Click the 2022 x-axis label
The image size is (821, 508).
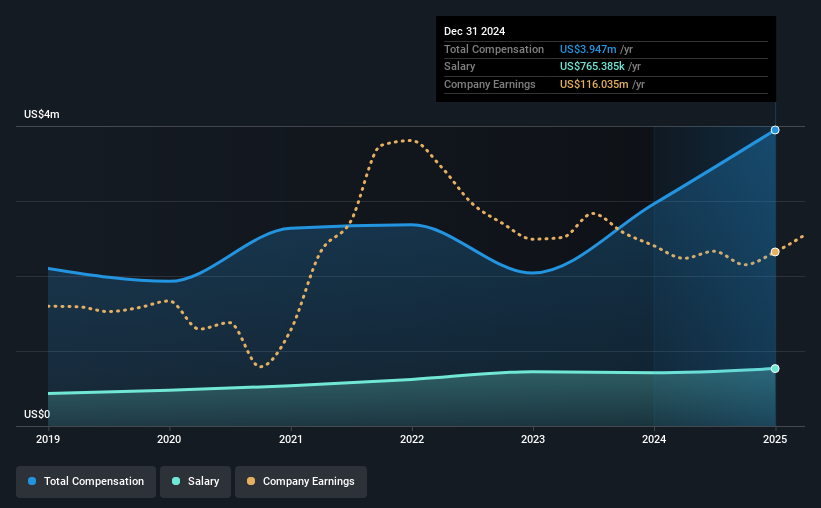point(412,439)
